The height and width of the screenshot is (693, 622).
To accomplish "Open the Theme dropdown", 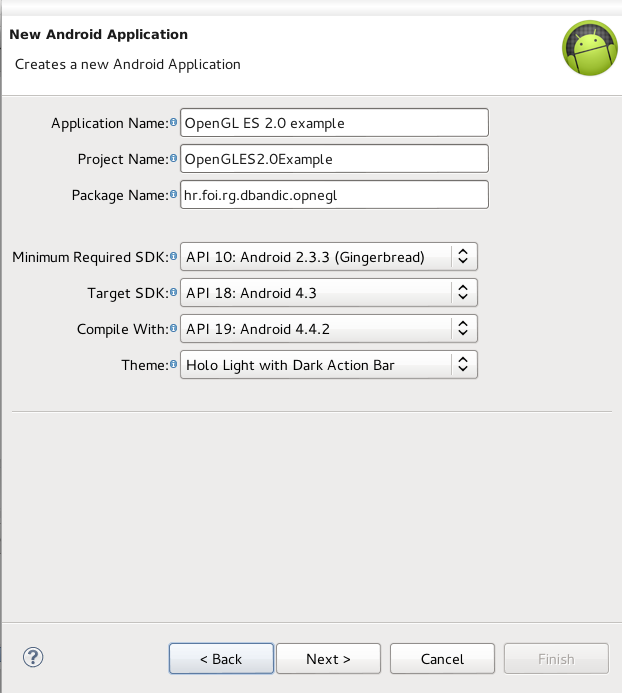I will click(x=329, y=365).
